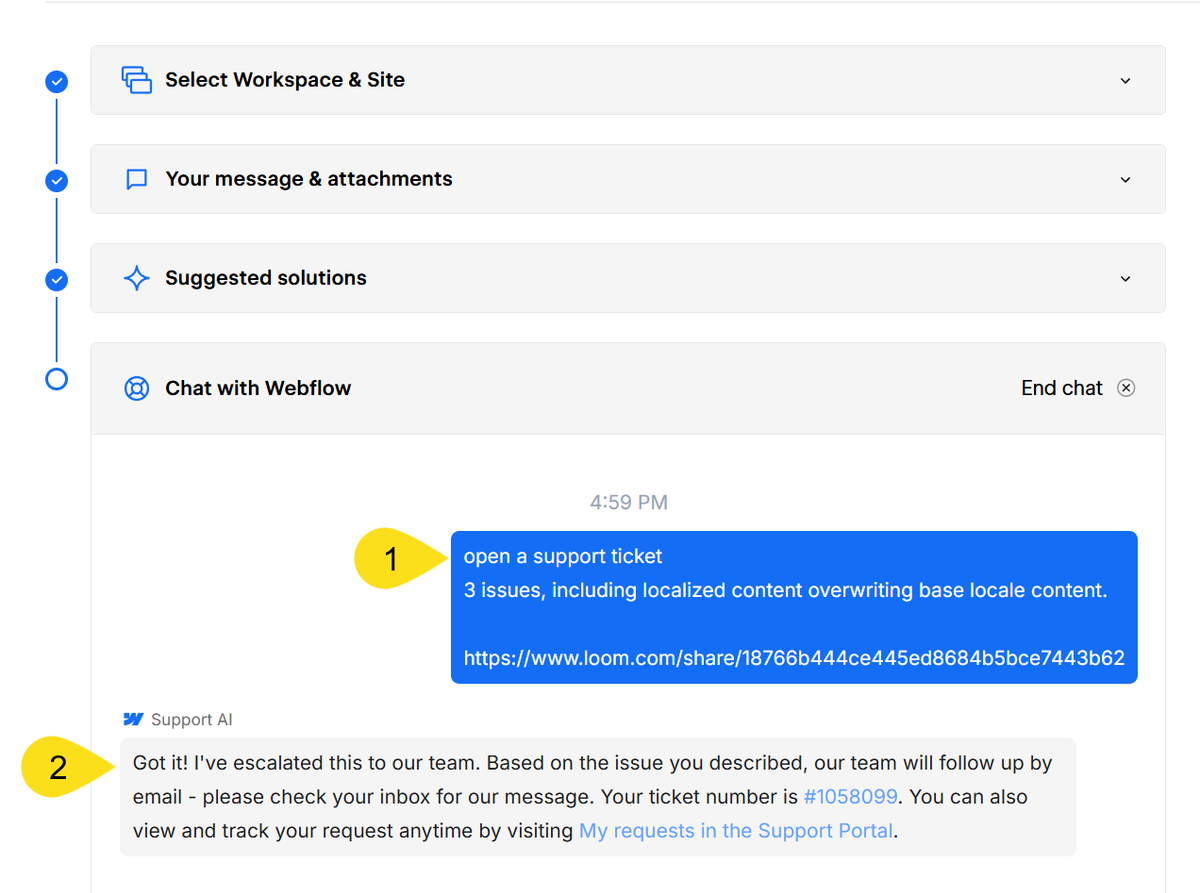Click the completed step check for Suggested solutions
Image resolution: width=1200 pixels, height=893 pixels.
coord(57,280)
